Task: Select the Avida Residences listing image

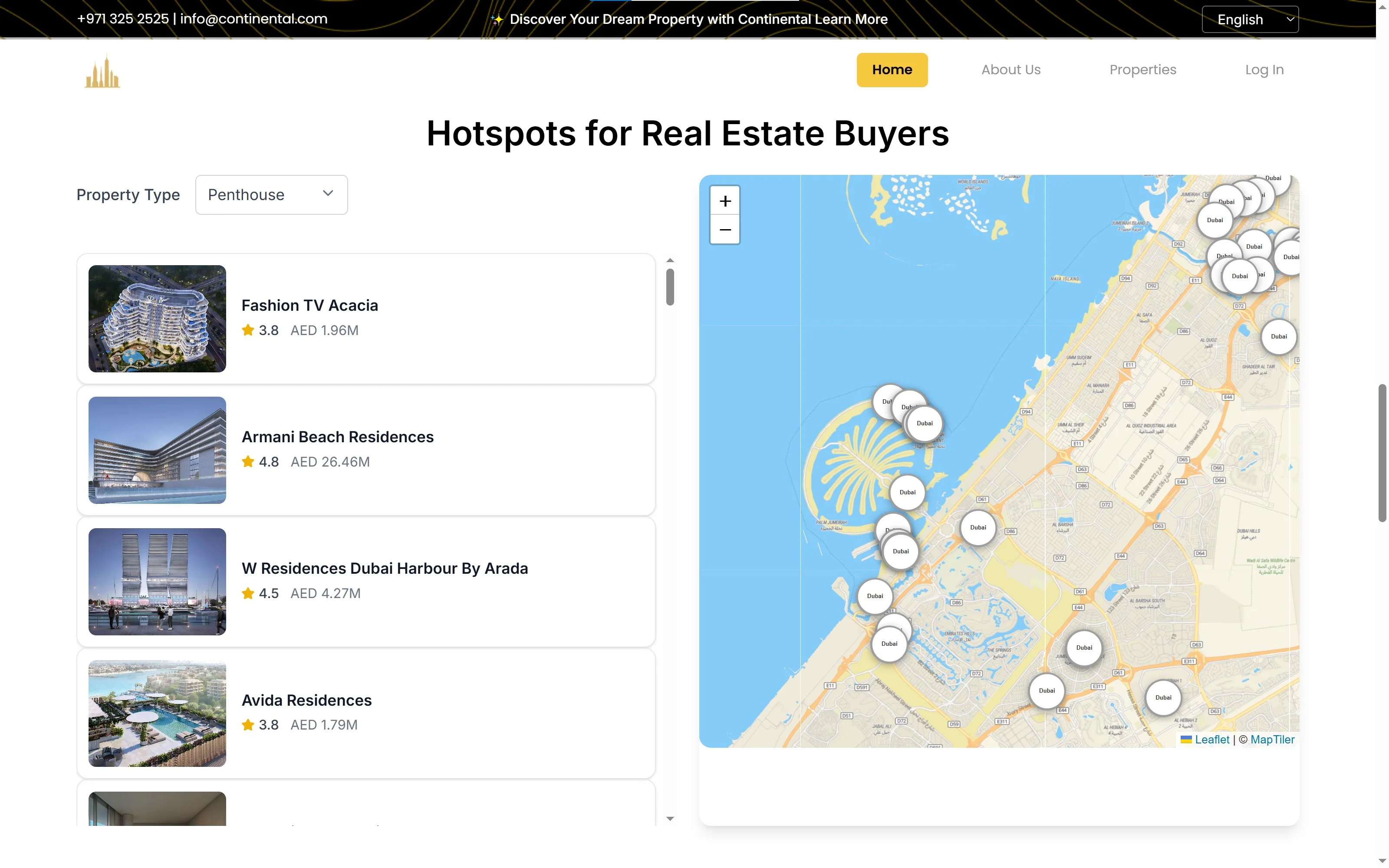Action: pos(157,713)
